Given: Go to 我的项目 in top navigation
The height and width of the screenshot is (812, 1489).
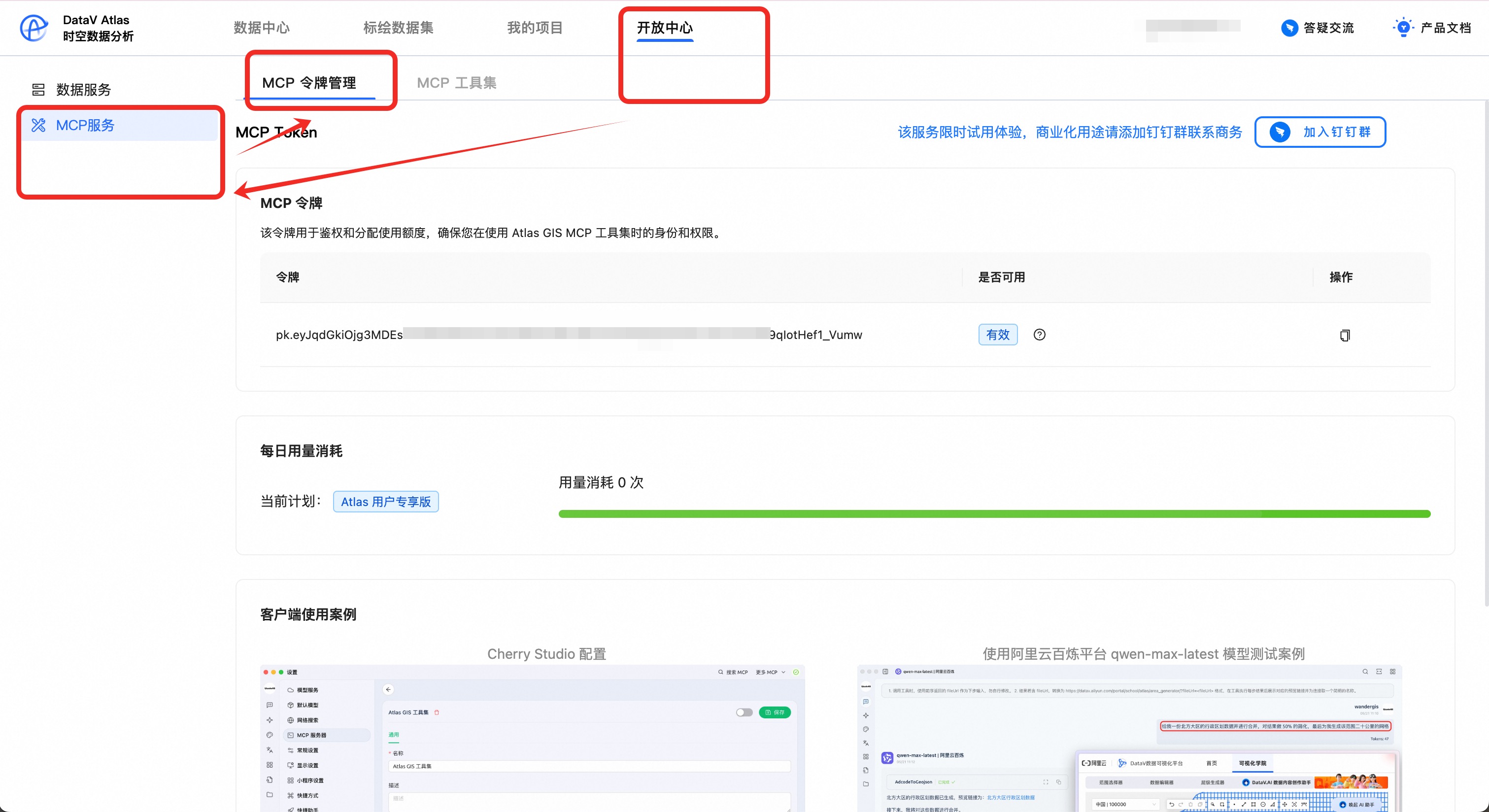Looking at the screenshot, I should click(535, 28).
